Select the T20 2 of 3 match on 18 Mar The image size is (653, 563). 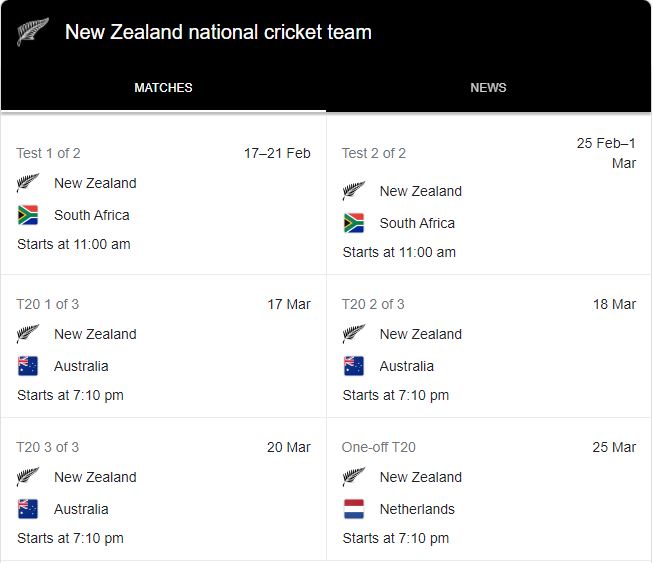489,349
